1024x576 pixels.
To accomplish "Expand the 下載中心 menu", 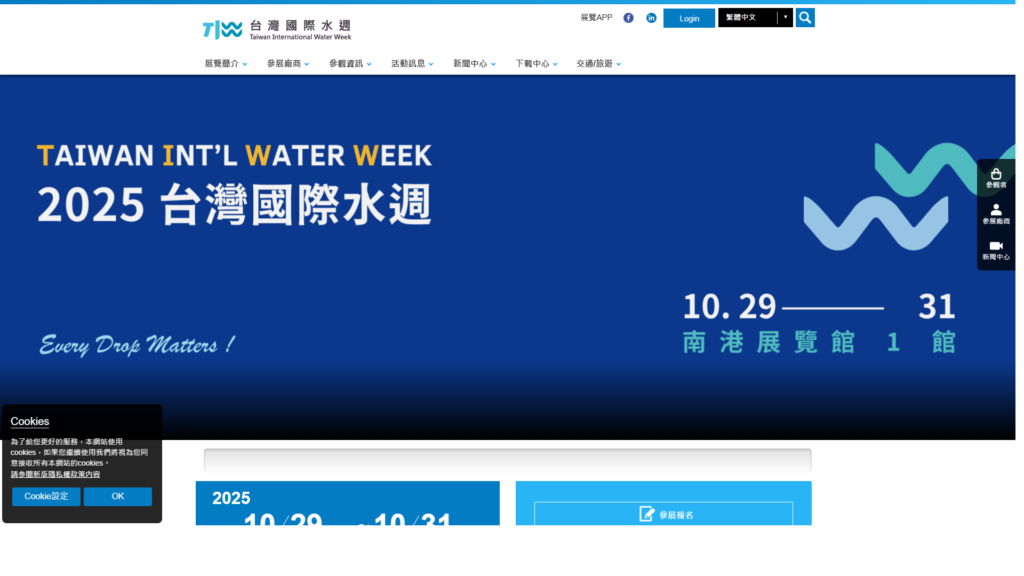I will point(536,63).
